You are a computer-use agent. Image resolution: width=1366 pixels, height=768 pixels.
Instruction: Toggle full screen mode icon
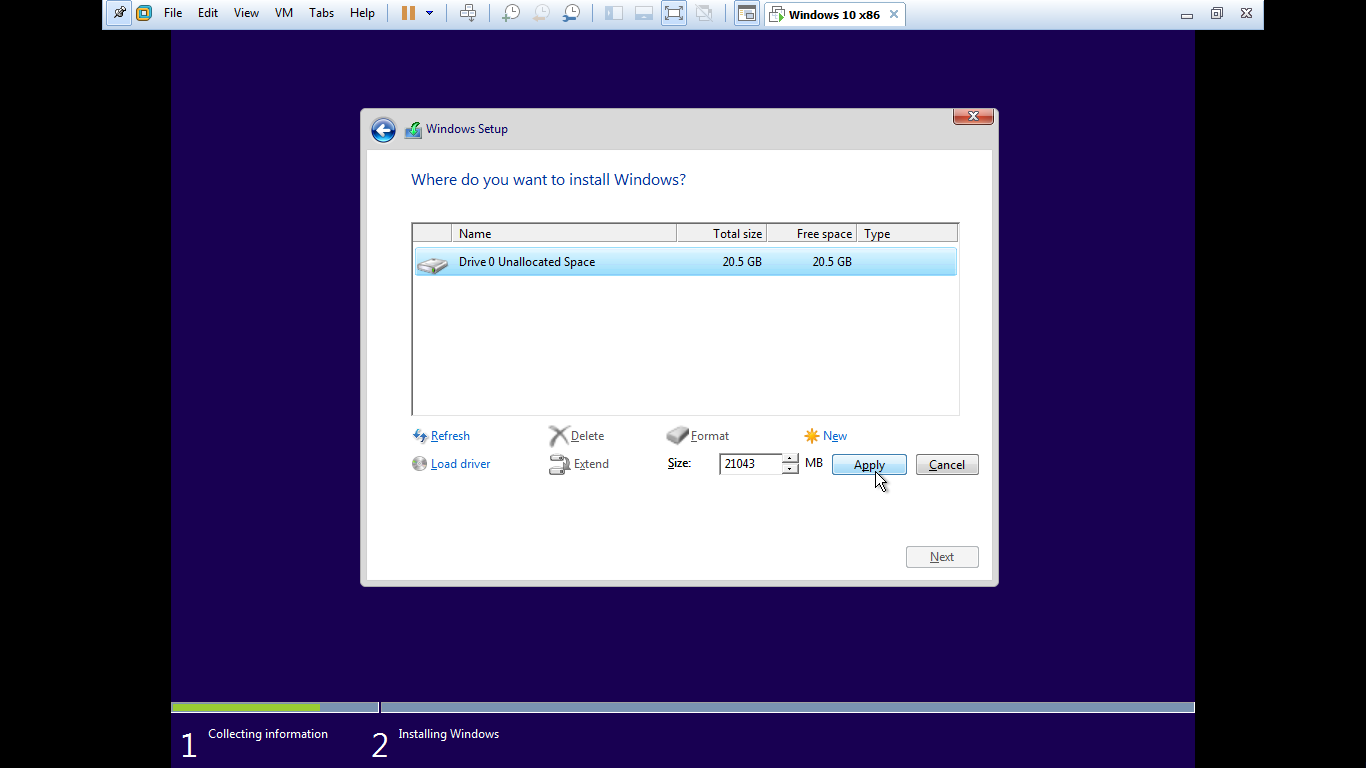[x=674, y=13]
